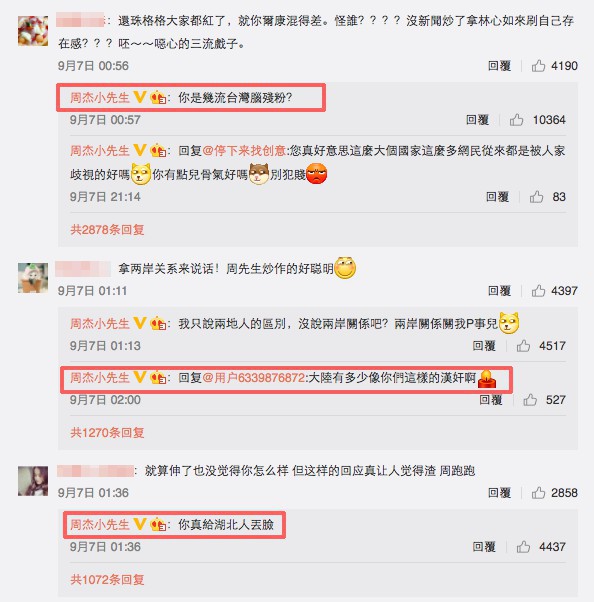Screen dimensions: 594x602
Task: Reply to the 00:57 response
Action: pos(477,120)
